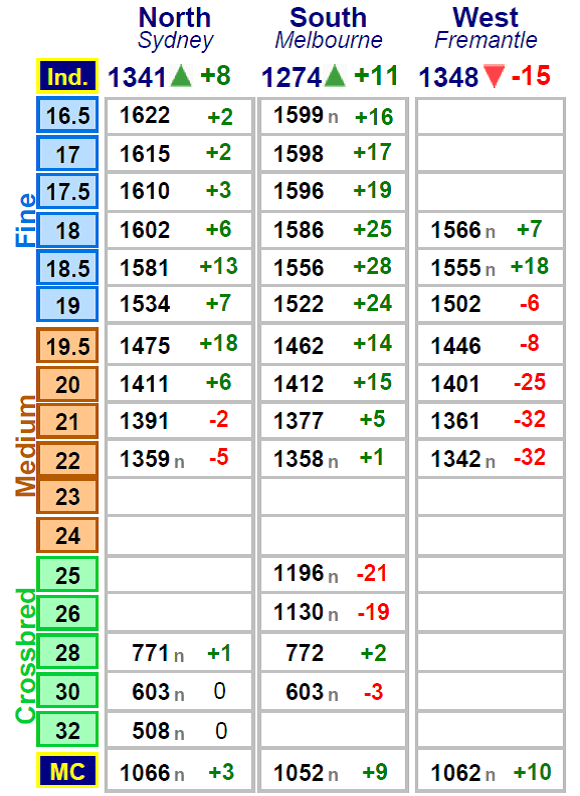The height and width of the screenshot is (796, 580).
Task: Select South 25 micron cell showing 1196
Action: [x=333, y=574]
